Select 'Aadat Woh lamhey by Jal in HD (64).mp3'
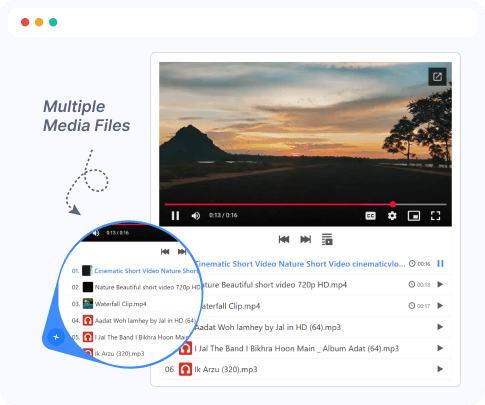This screenshot has width=485, height=405. 268,327
